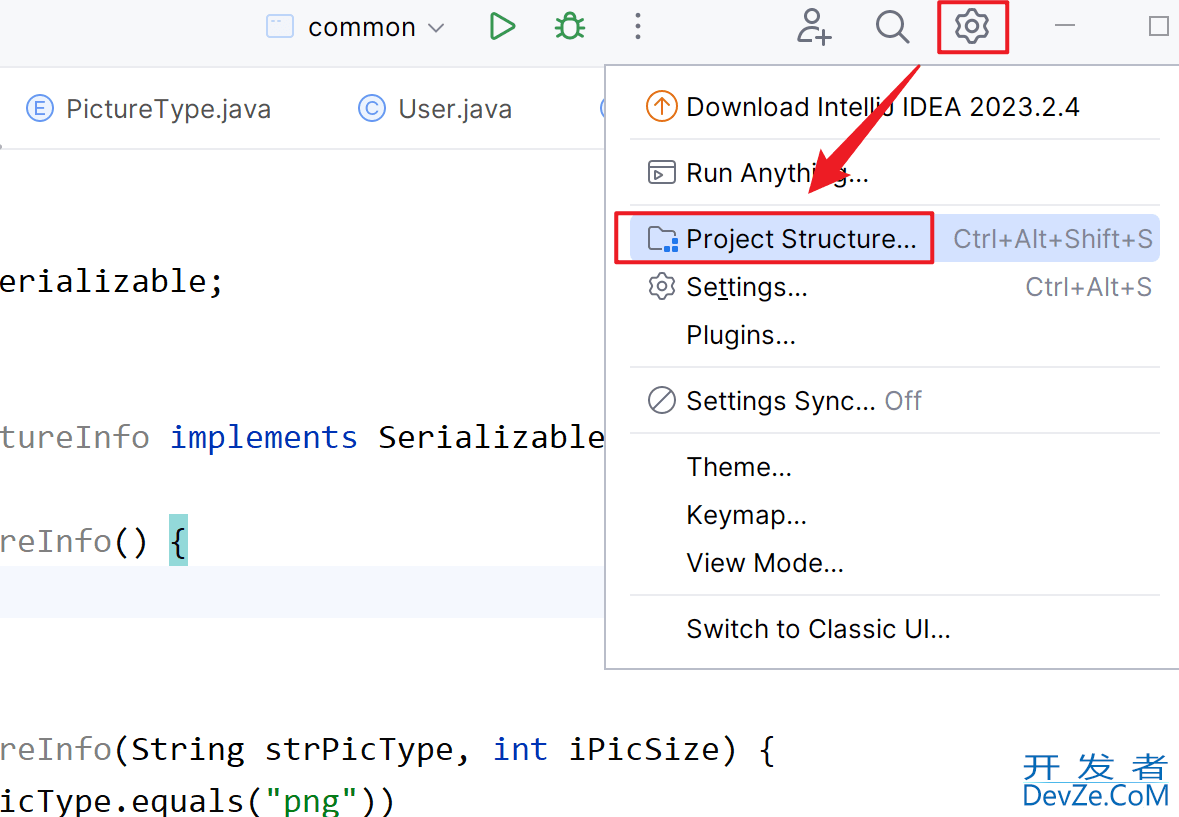Image resolution: width=1179 pixels, height=817 pixels.
Task: Open Search Everywhere magnifier
Action: pyautogui.click(x=893, y=26)
